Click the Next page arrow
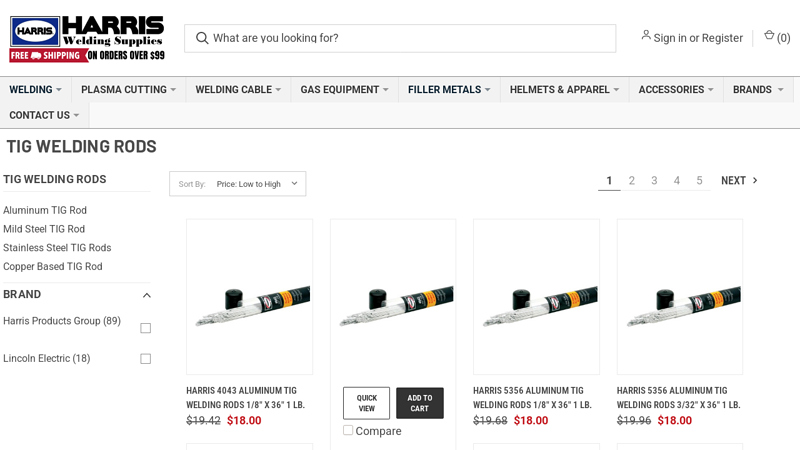This screenshot has width=800, height=450. click(x=739, y=181)
